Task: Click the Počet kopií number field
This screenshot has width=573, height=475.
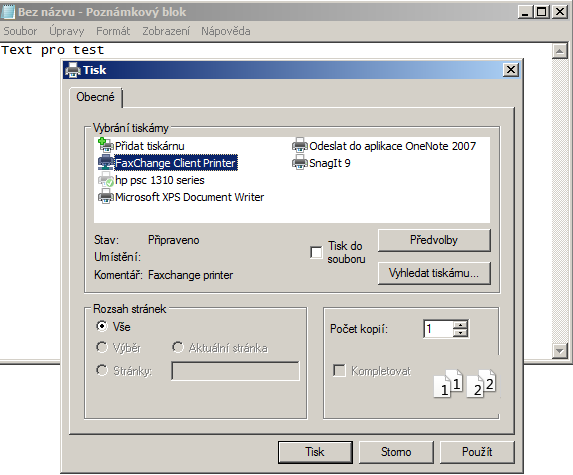Action: (438, 329)
